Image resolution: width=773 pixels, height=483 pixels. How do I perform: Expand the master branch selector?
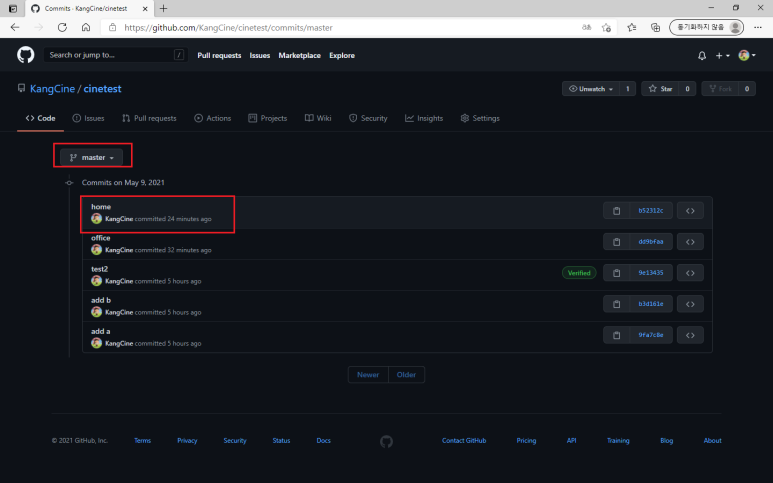coord(91,157)
